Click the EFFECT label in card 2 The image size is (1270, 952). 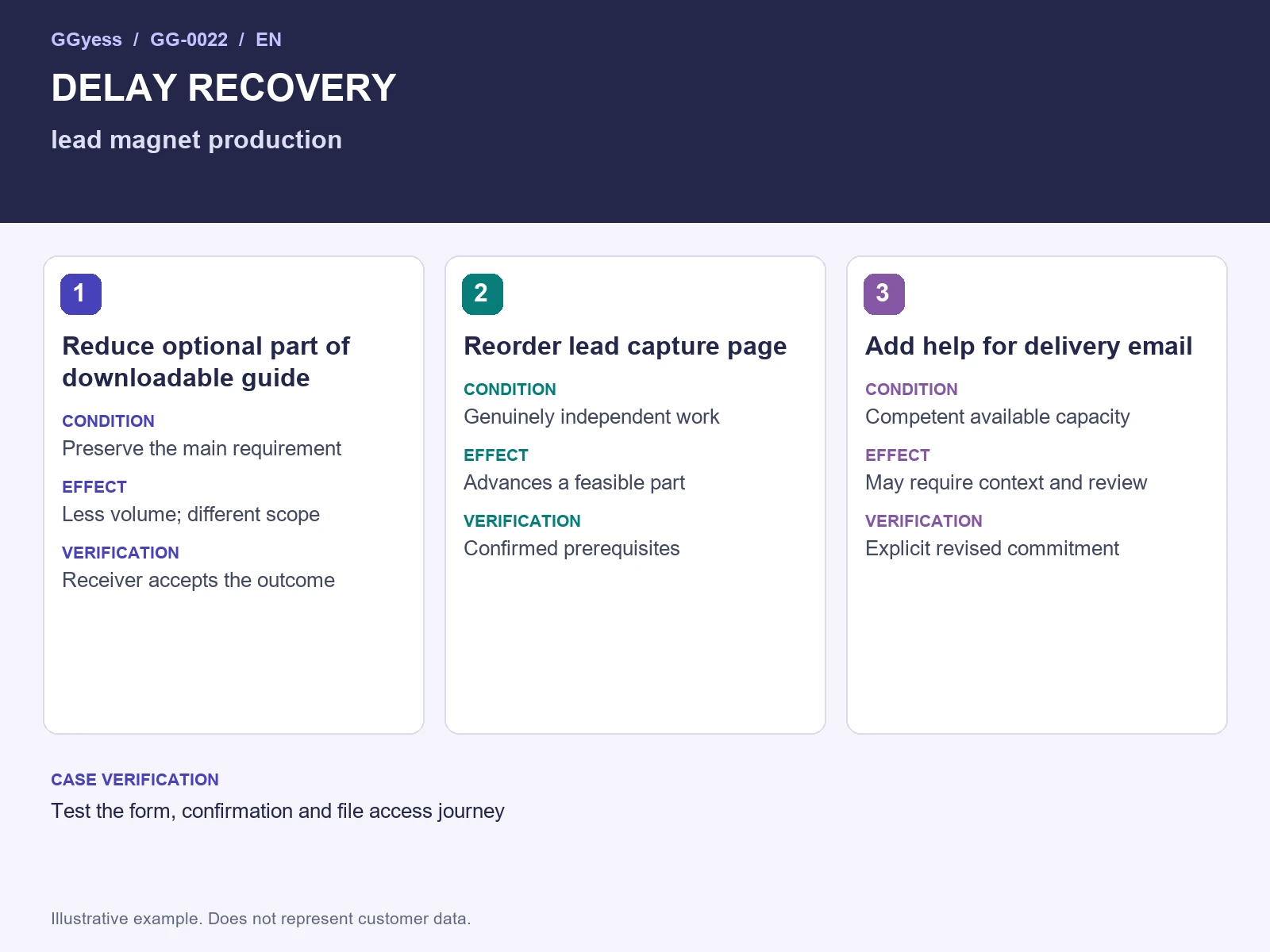pos(496,455)
